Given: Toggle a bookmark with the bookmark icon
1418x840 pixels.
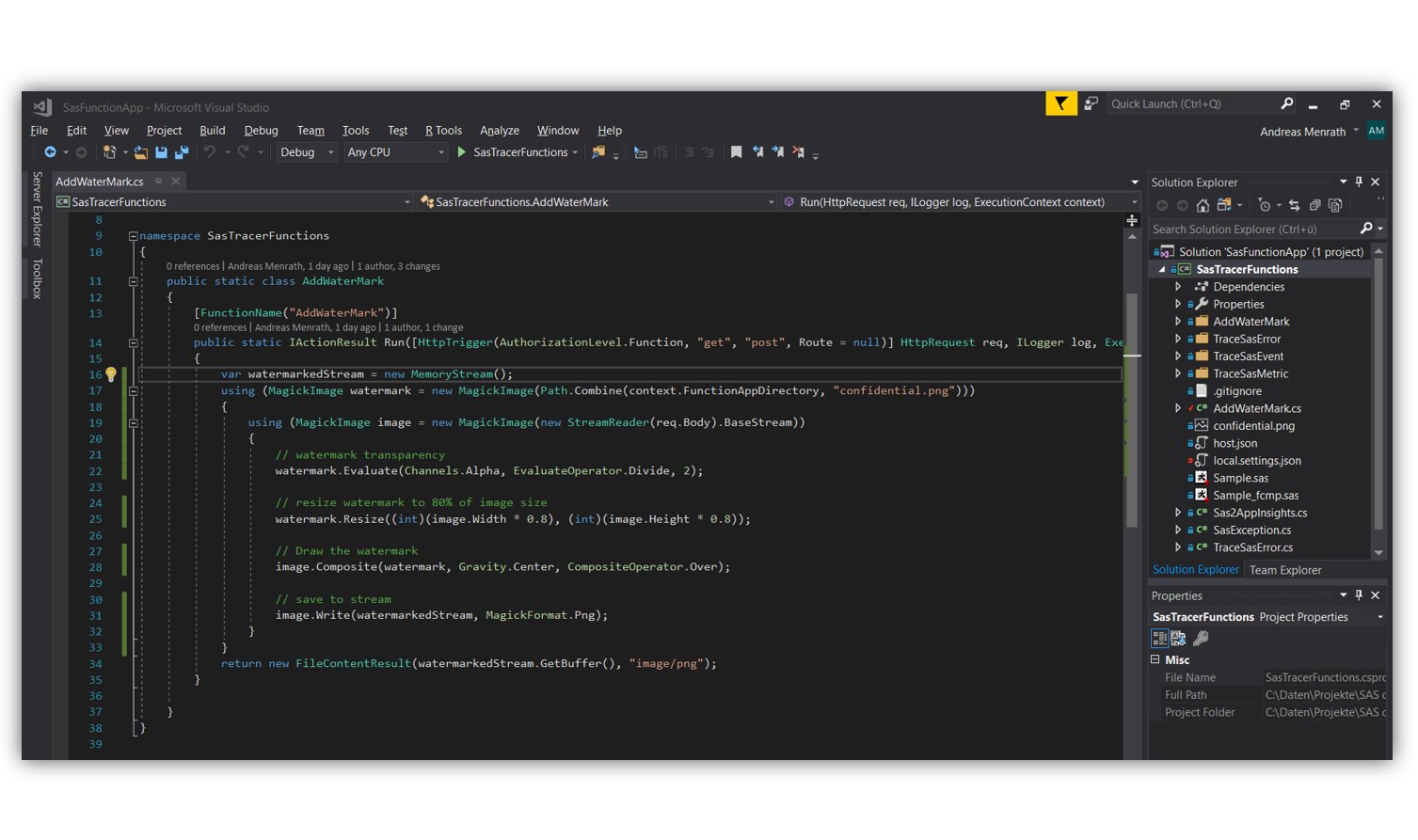Looking at the screenshot, I should tap(736, 152).
